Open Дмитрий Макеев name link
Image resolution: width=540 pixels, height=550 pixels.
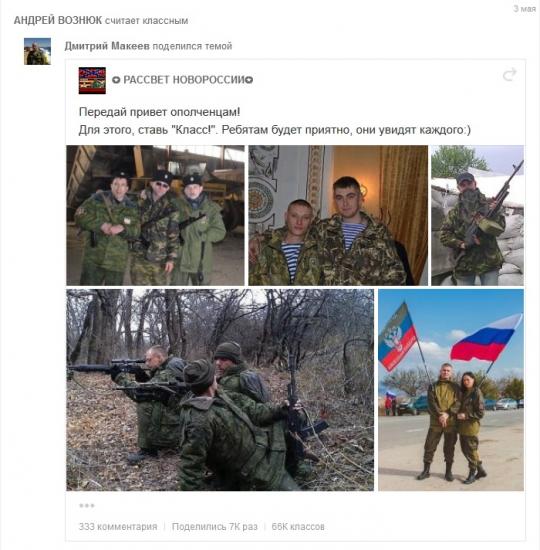[x=107, y=46]
